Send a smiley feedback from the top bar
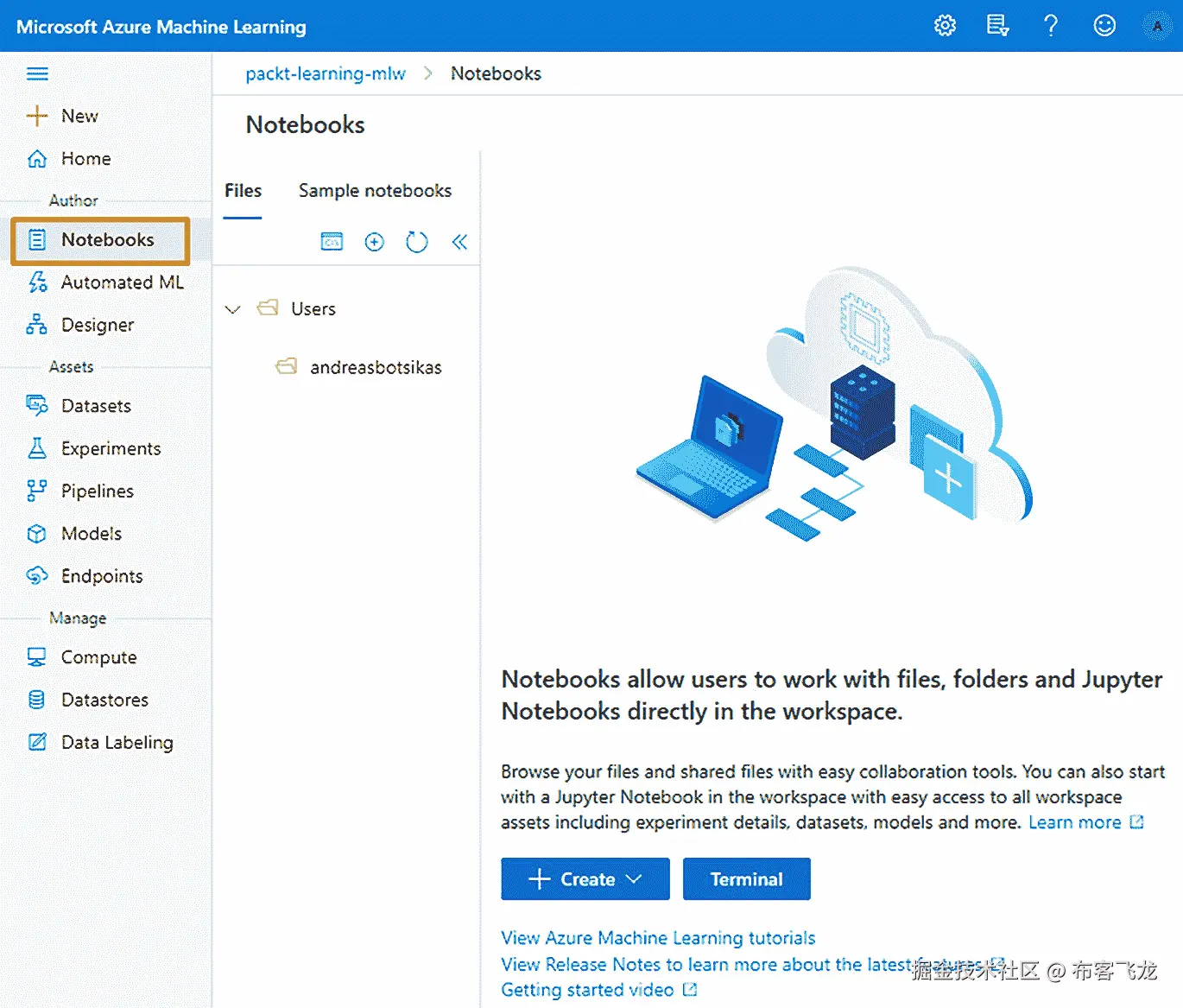Image resolution: width=1183 pixels, height=1008 pixels. pyautogui.click(x=1104, y=25)
